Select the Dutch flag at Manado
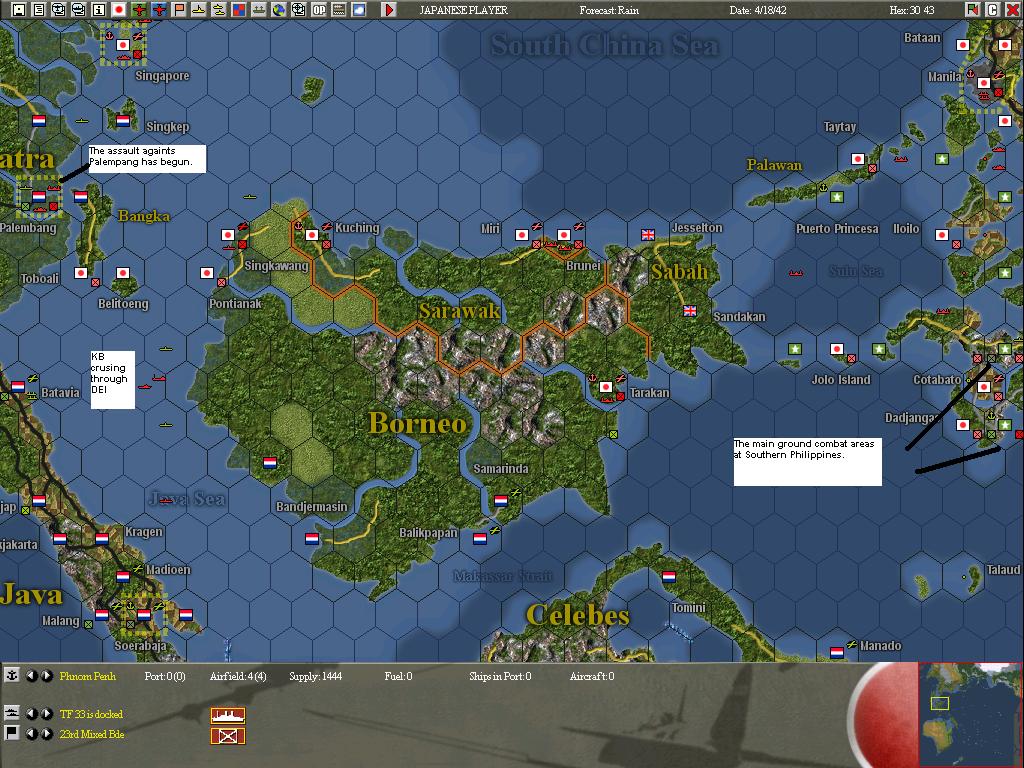1024x768 pixels. 837,652
